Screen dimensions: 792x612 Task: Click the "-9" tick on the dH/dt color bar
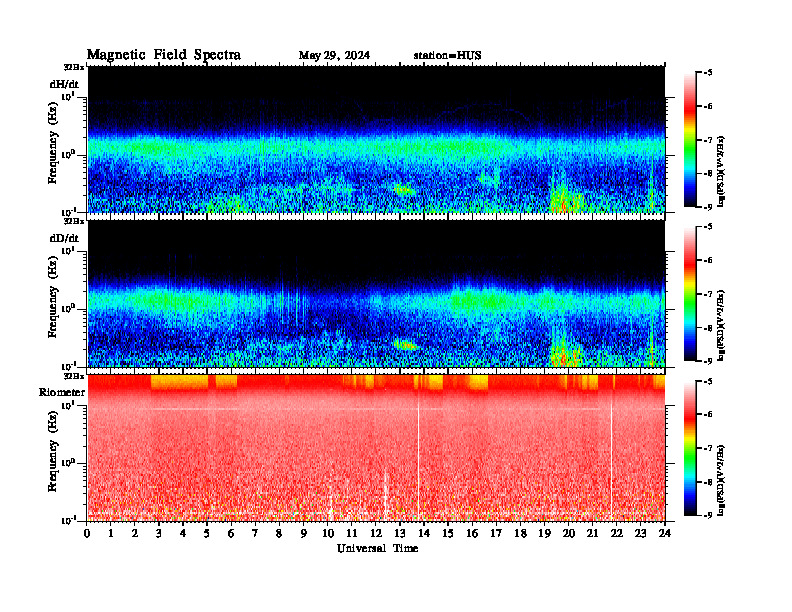(708, 207)
